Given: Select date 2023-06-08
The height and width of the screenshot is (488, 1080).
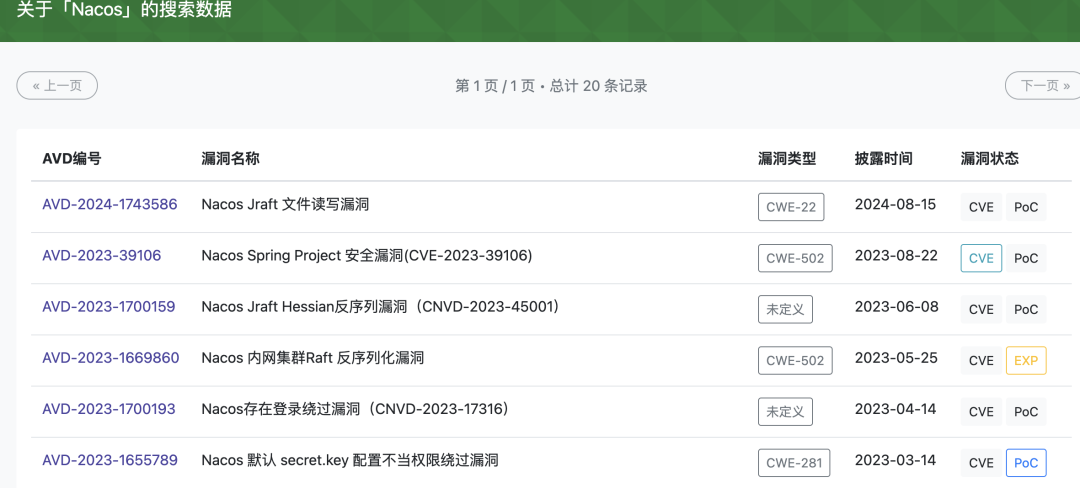Looking at the screenshot, I should click(896, 306).
